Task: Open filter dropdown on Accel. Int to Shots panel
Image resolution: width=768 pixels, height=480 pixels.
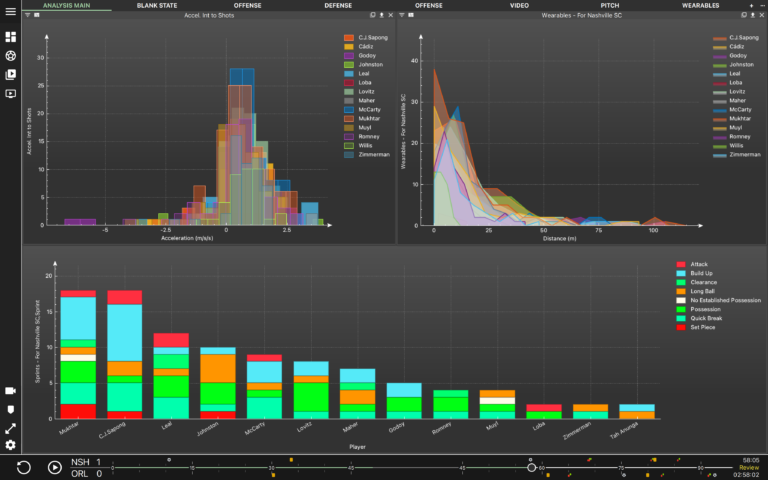Action: (27, 15)
